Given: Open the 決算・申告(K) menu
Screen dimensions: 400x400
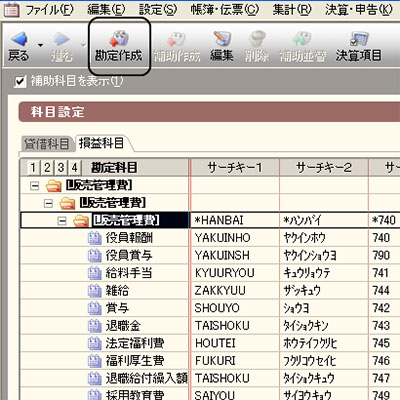Looking at the screenshot, I should (359, 10).
